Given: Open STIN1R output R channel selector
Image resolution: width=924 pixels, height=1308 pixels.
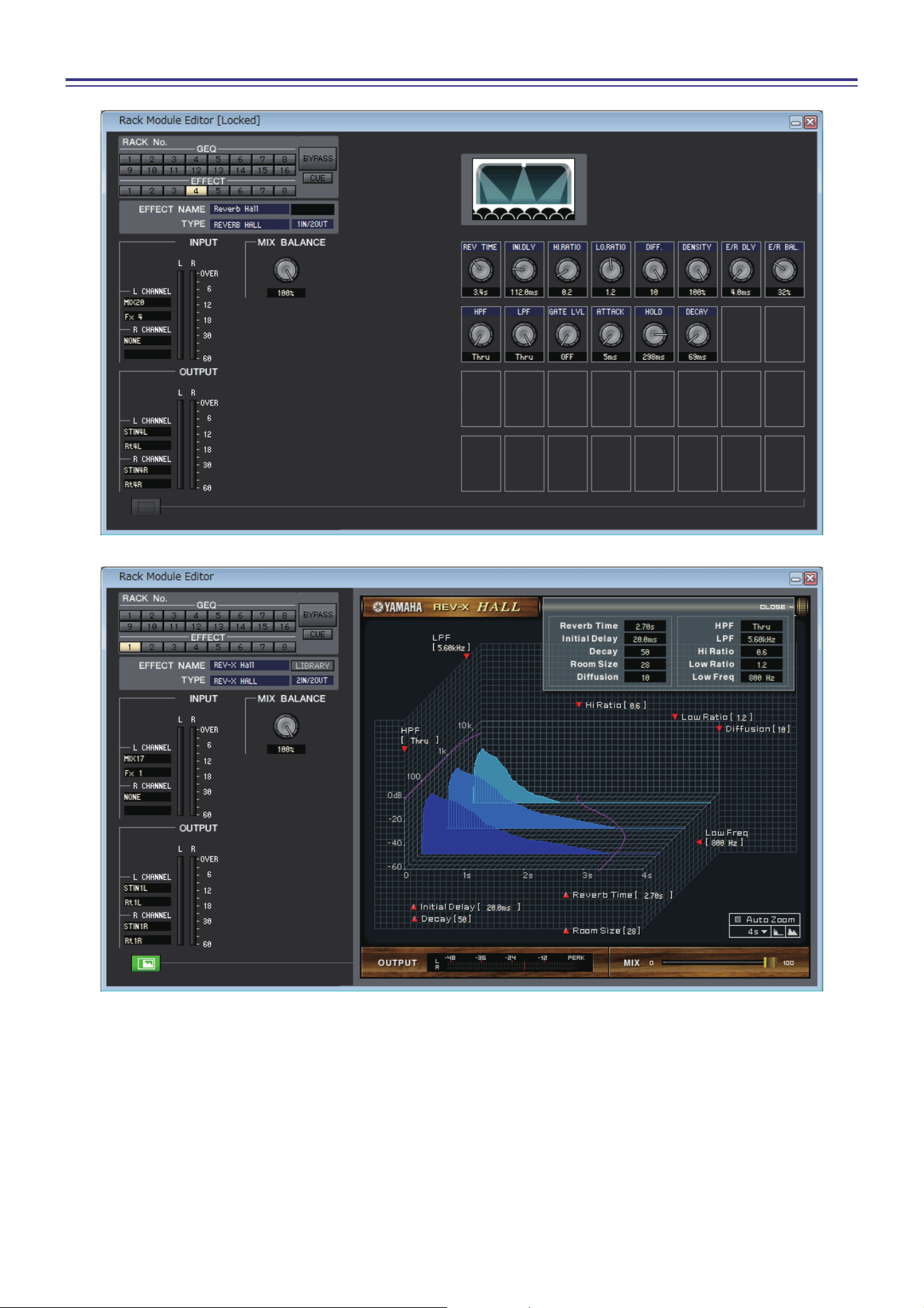Looking at the screenshot, I should (x=147, y=926).
